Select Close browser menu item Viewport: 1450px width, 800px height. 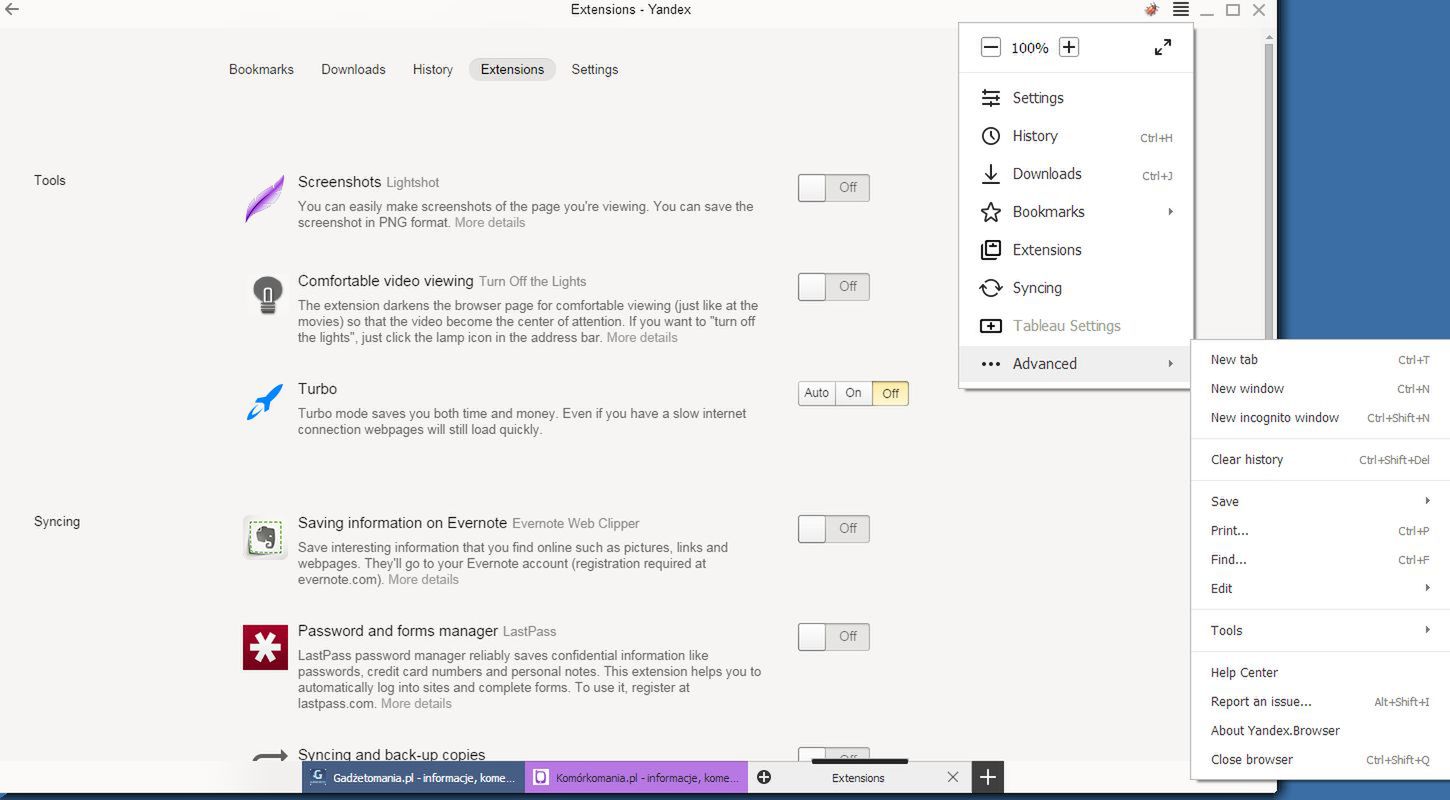pyautogui.click(x=1319, y=759)
